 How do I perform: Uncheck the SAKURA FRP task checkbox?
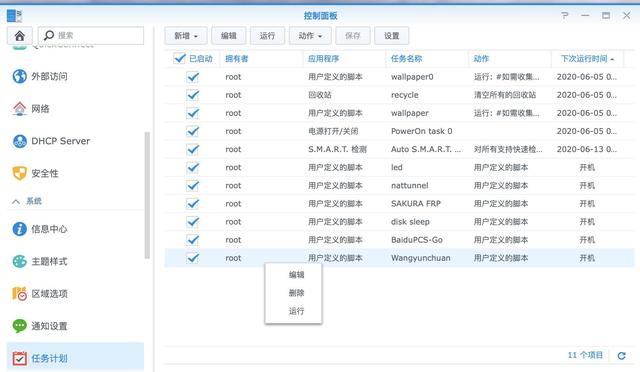(193, 203)
